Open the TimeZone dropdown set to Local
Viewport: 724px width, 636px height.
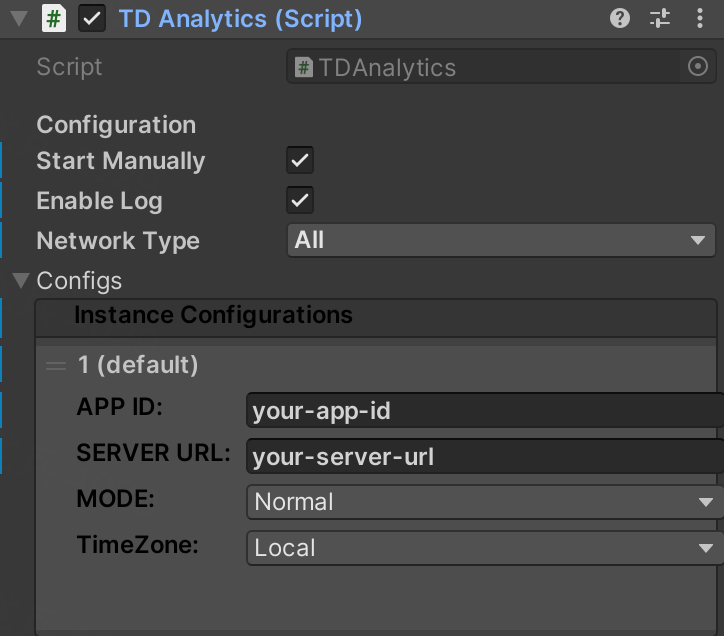483,548
